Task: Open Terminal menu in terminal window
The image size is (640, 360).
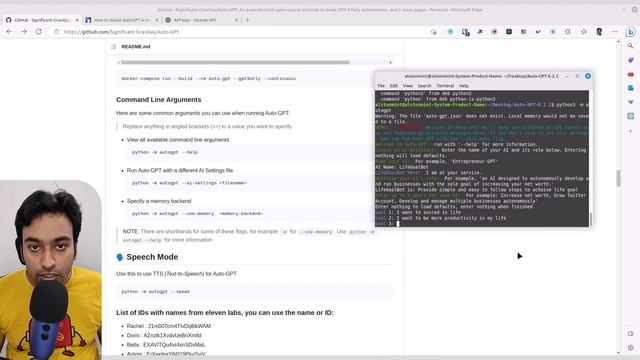Action: [445, 86]
